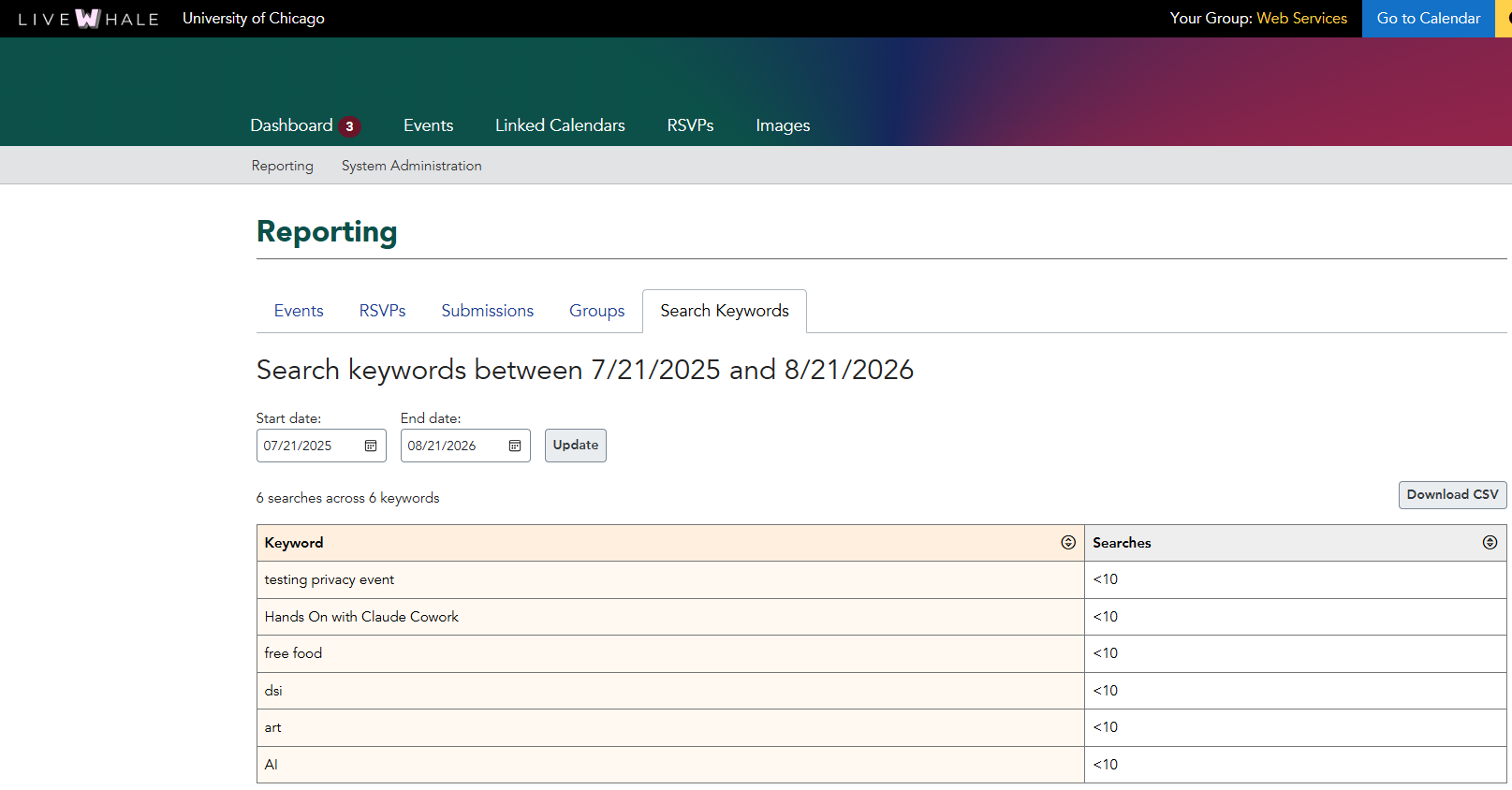Click the '6 searches across 6 keywords' summary
Viewport: 1512px width, 790px height.
point(347,498)
